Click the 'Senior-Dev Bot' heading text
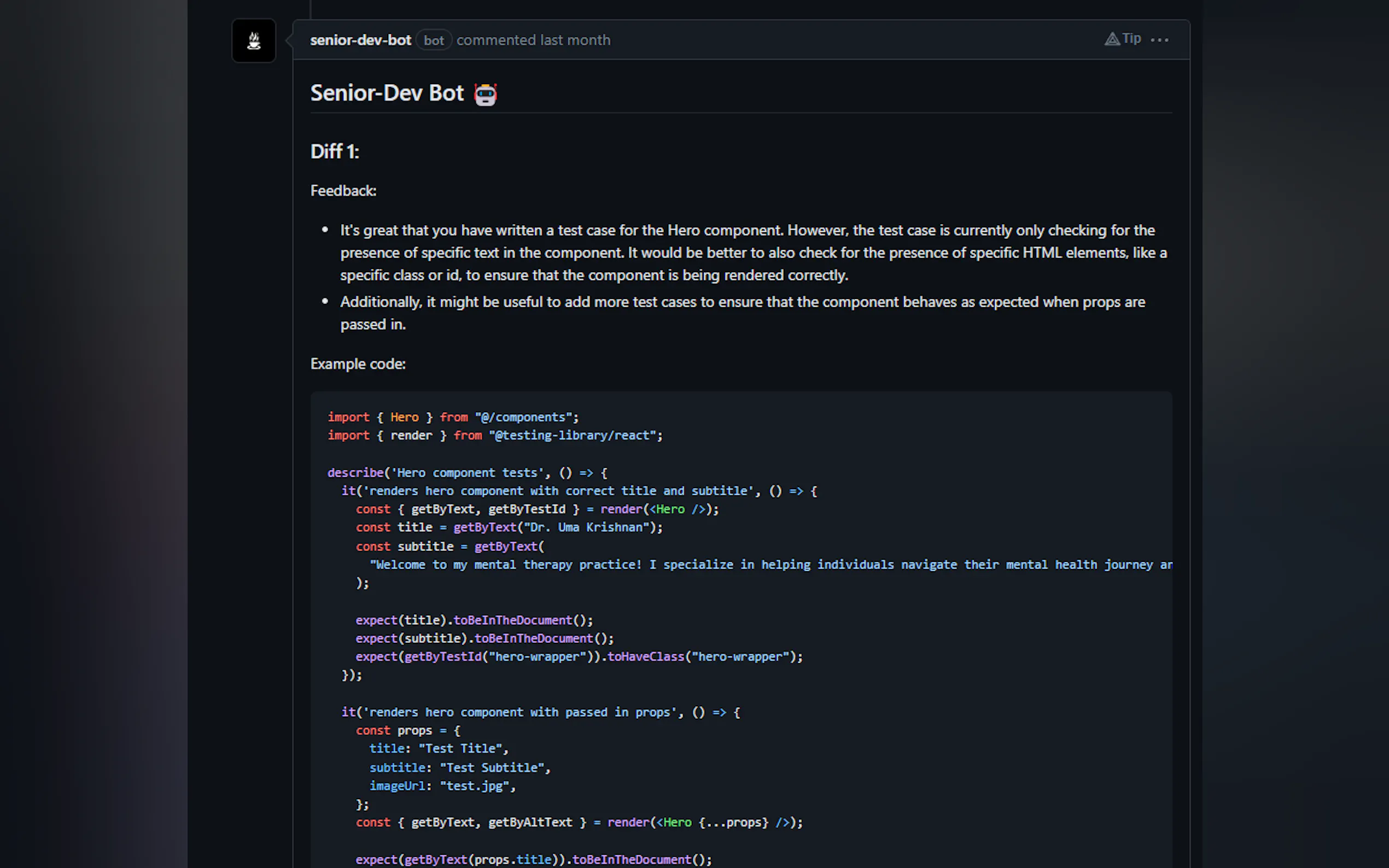1389x868 pixels. (x=387, y=93)
